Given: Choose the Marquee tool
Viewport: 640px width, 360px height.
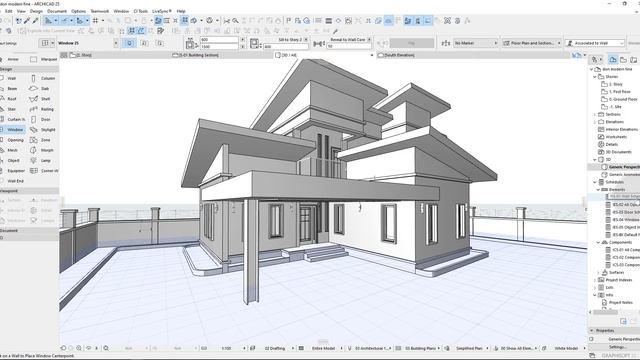Looking at the screenshot, I should click(43, 59).
